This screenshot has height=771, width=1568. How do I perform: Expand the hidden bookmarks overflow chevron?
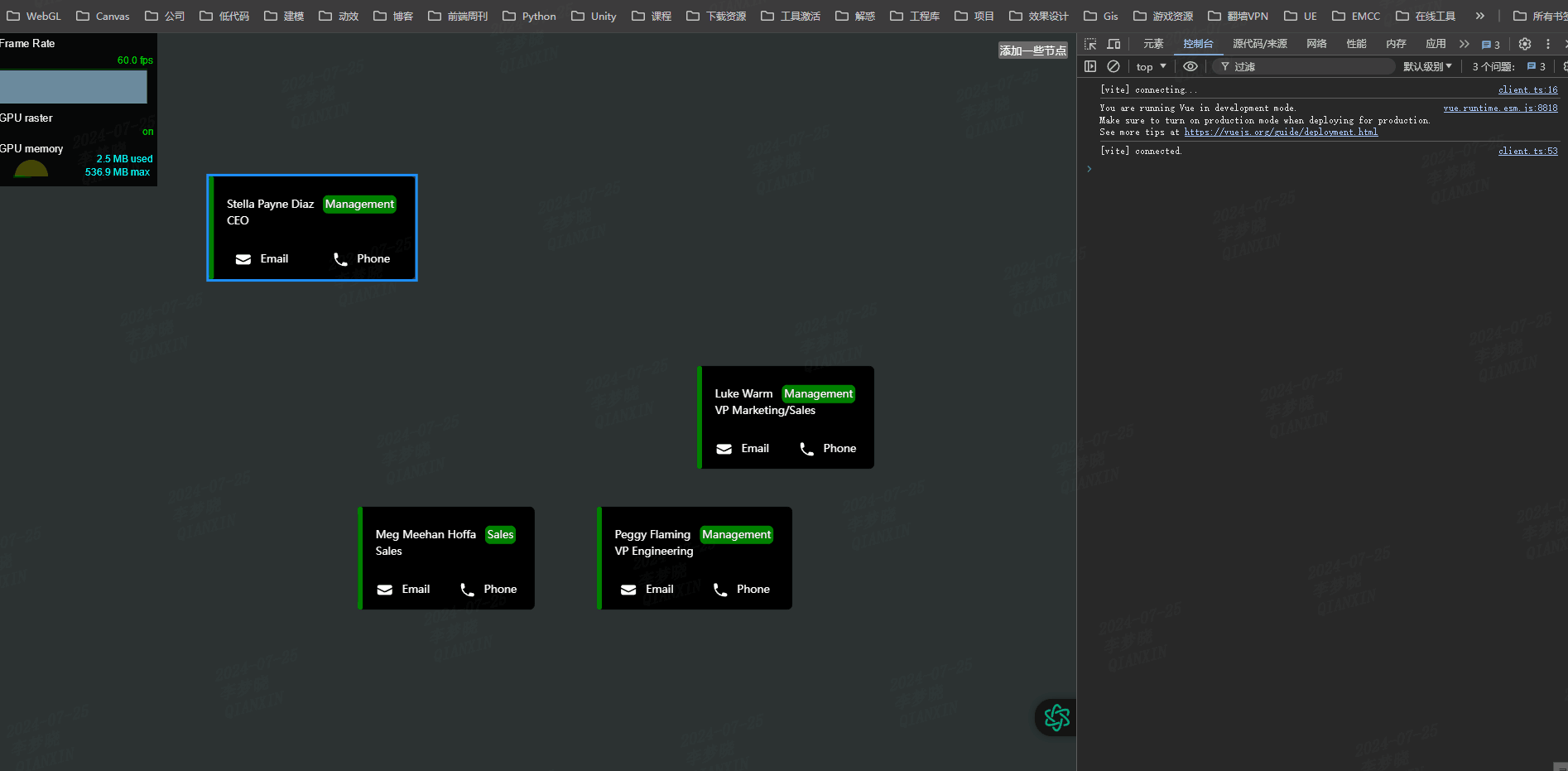[x=1480, y=16]
